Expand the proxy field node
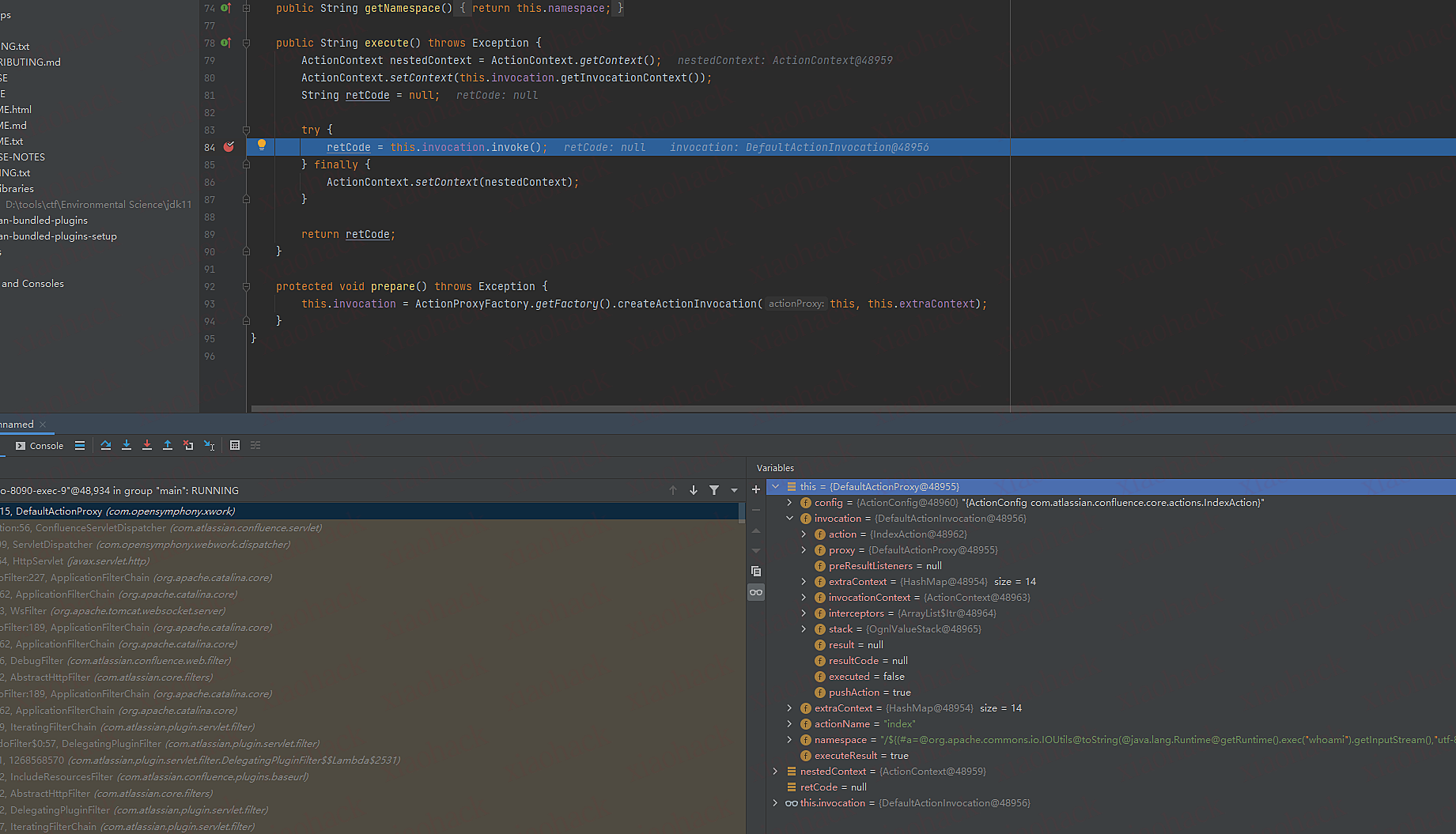Image resolution: width=1456 pixels, height=834 pixels. pos(804,550)
